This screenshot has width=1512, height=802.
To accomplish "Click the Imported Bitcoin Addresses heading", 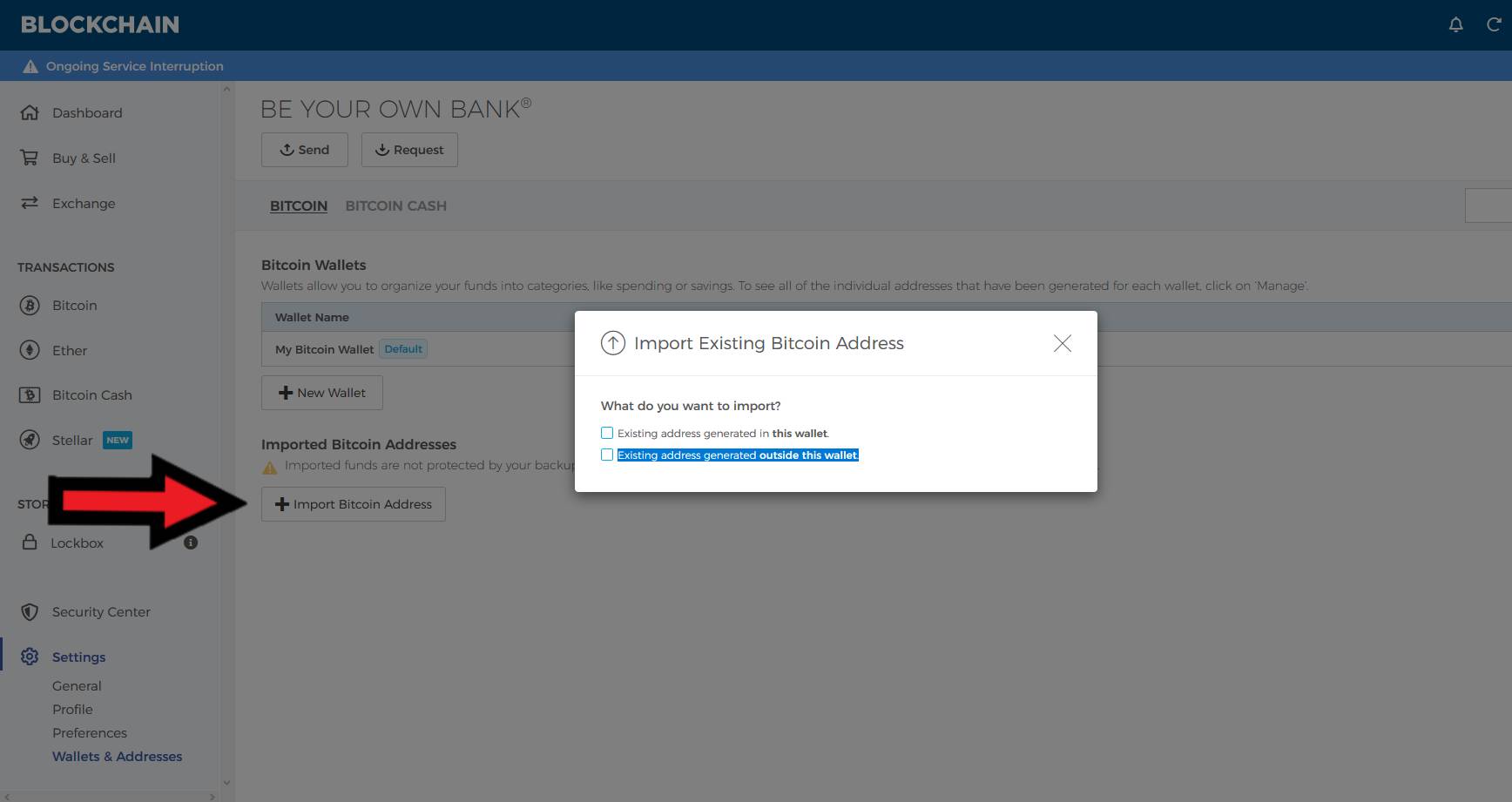I will tap(359, 444).
